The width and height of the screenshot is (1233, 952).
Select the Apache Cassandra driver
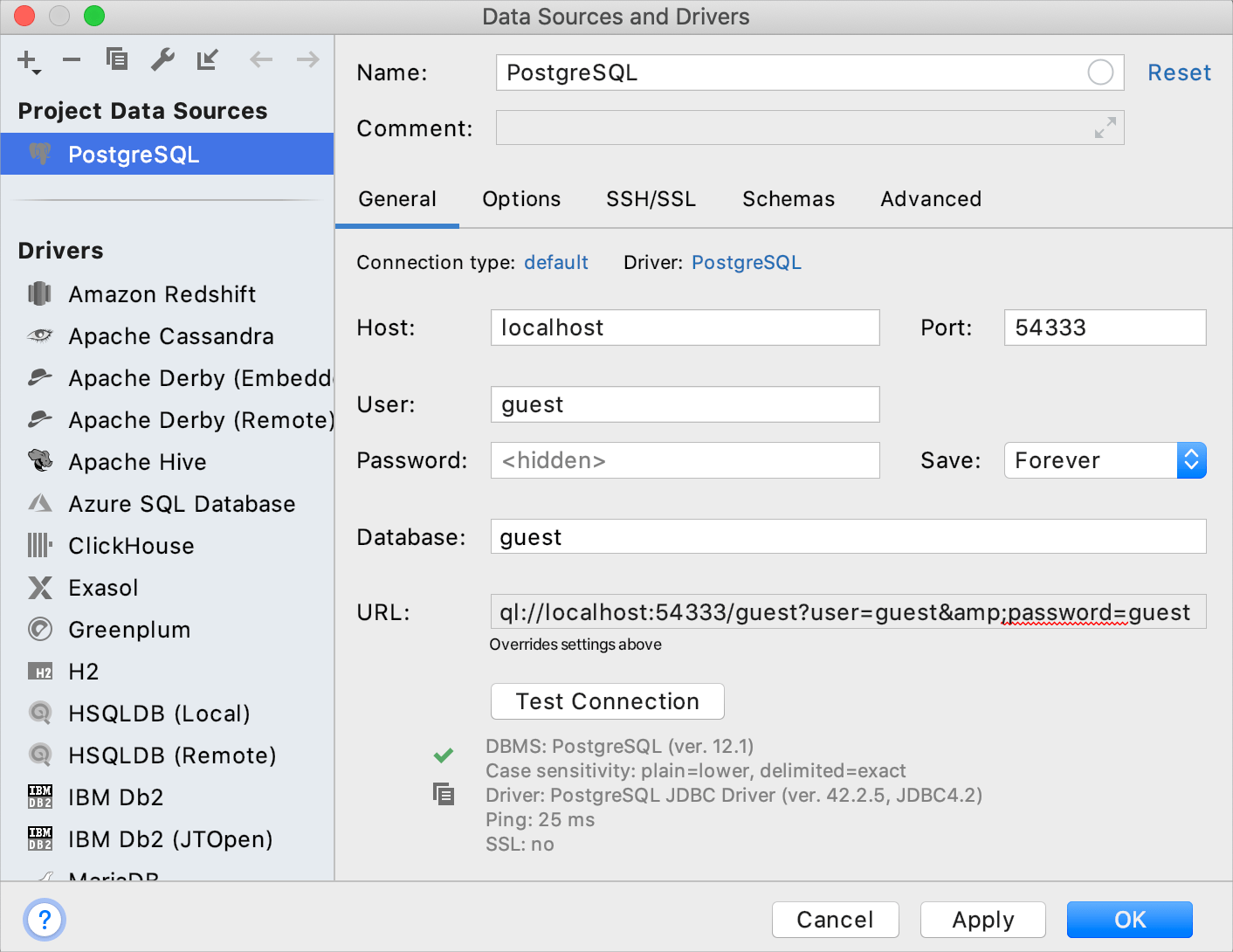167,336
